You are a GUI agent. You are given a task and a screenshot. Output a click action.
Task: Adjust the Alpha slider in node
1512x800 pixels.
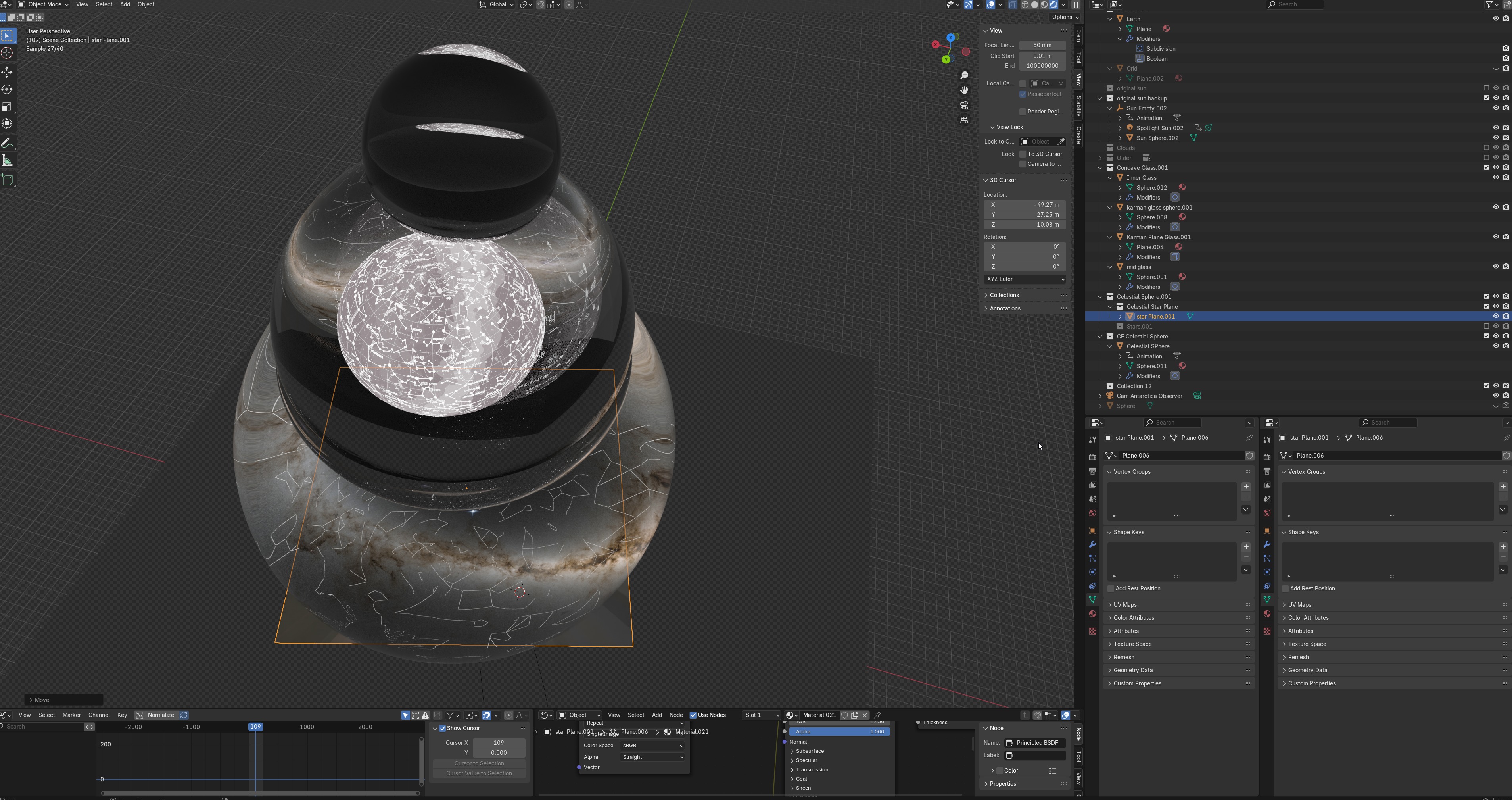pos(839,731)
